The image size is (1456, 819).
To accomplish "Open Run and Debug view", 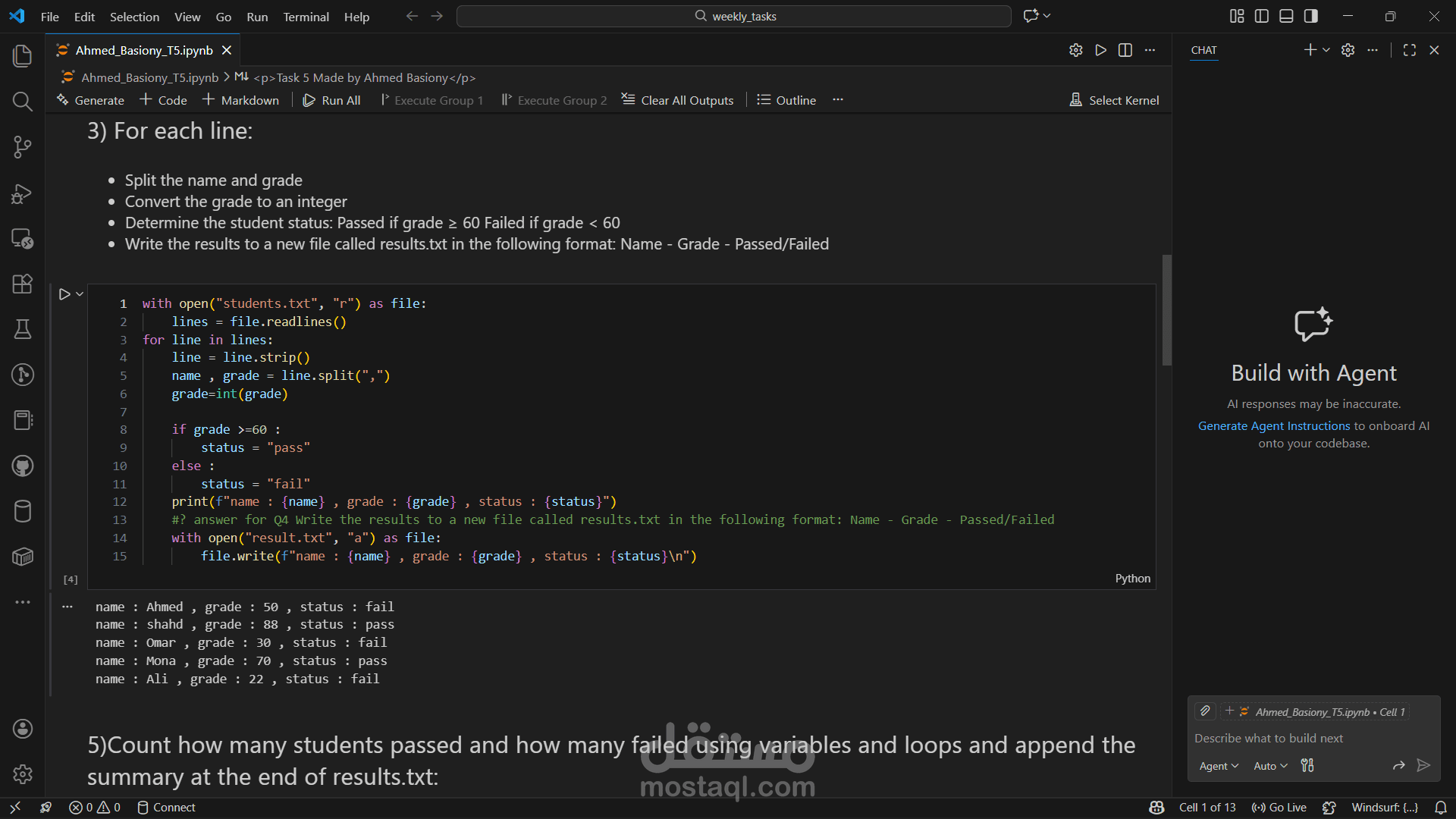I will 23,193.
